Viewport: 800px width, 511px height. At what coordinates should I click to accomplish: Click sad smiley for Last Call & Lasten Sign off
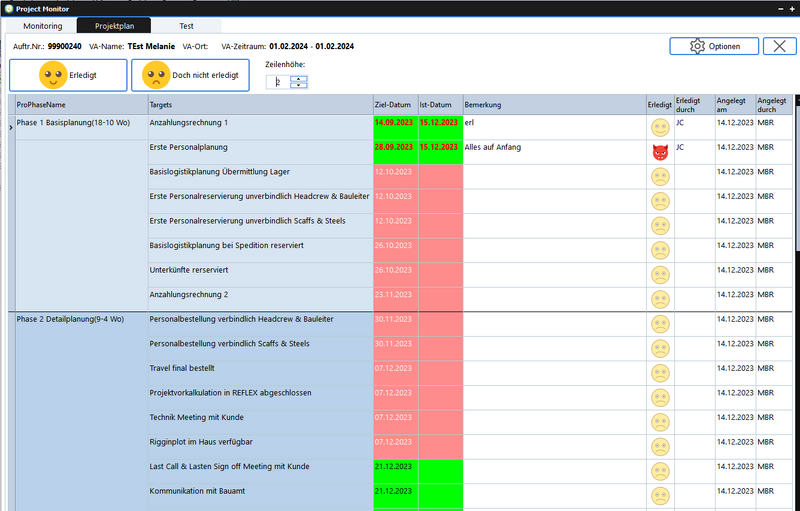point(660,471)
